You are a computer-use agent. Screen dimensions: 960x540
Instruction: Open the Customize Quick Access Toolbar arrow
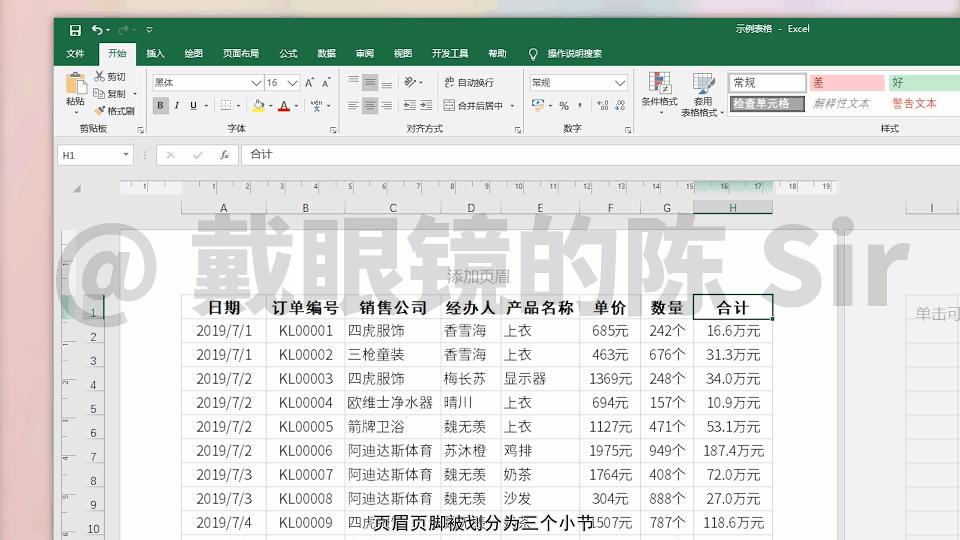point(149,29)
